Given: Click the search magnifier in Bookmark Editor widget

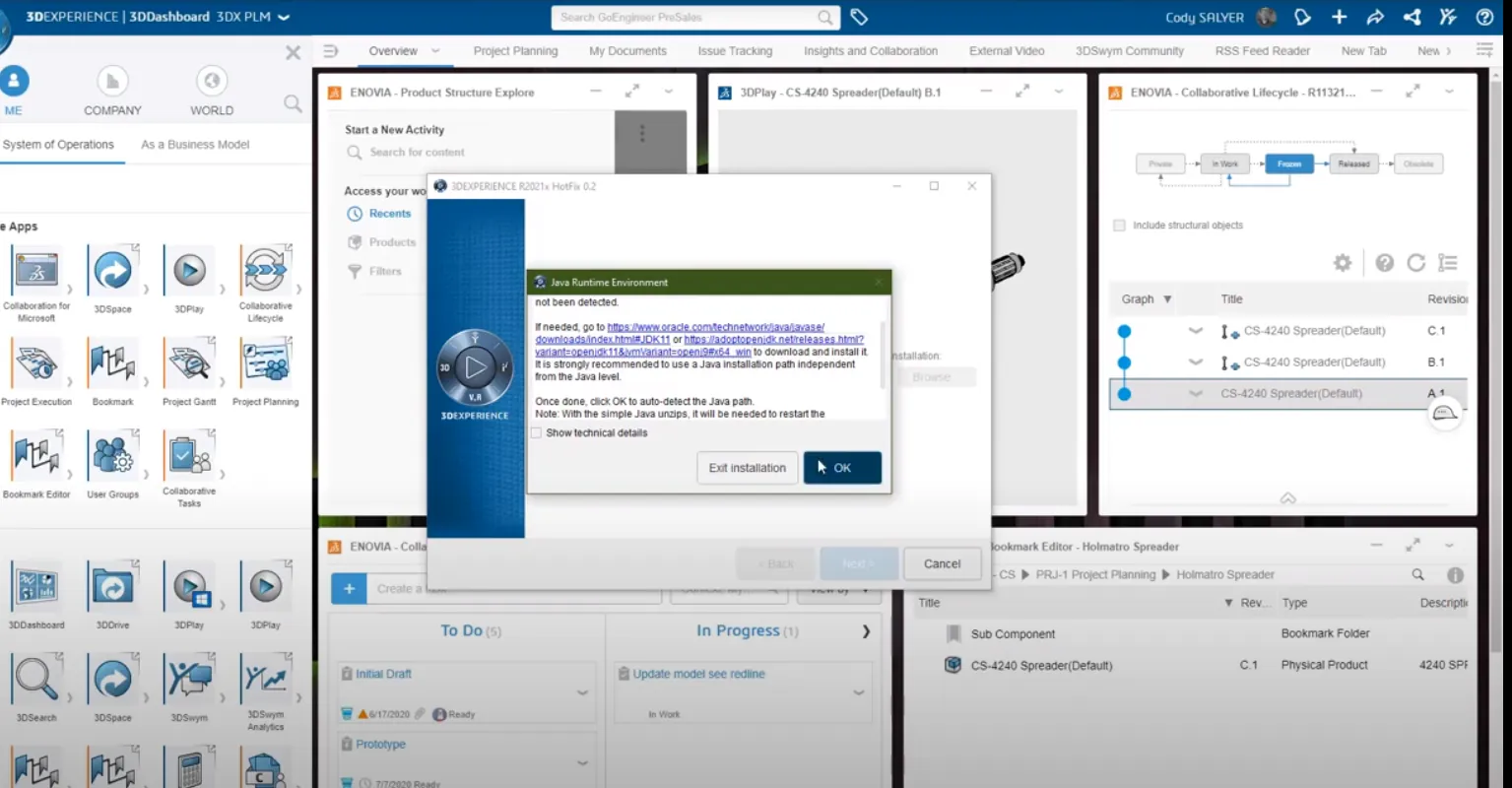Looking at the screenshot, I should [x=1417, y=574].
